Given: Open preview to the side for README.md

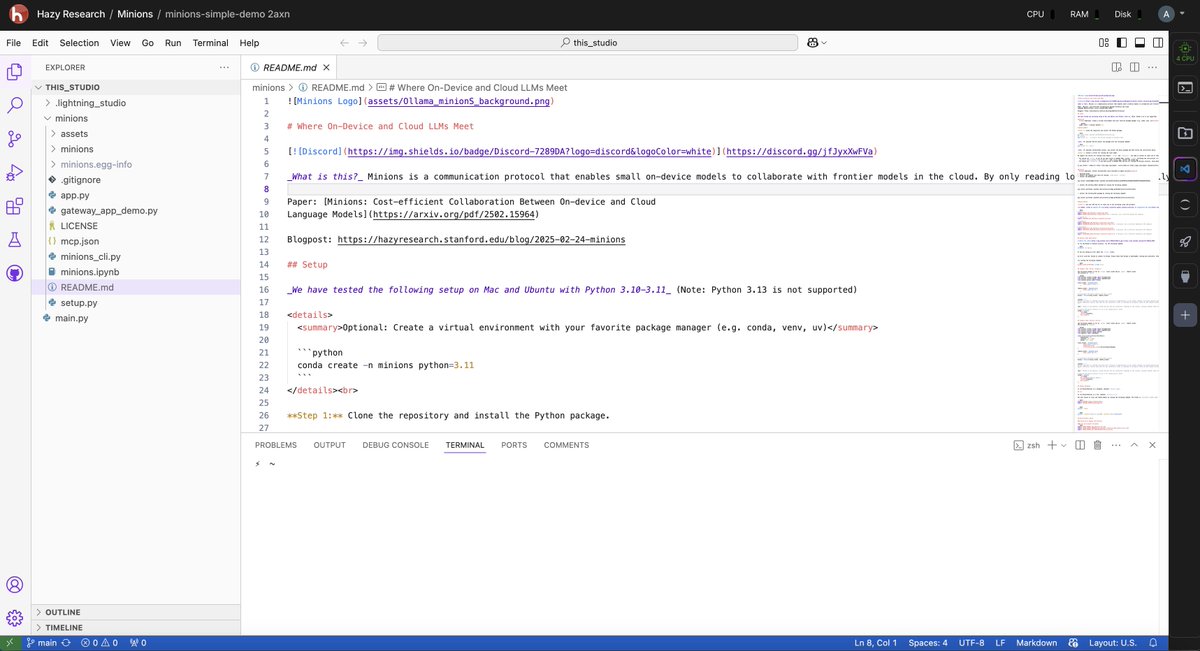Looking at the screenshot, I should point(1117,67).
